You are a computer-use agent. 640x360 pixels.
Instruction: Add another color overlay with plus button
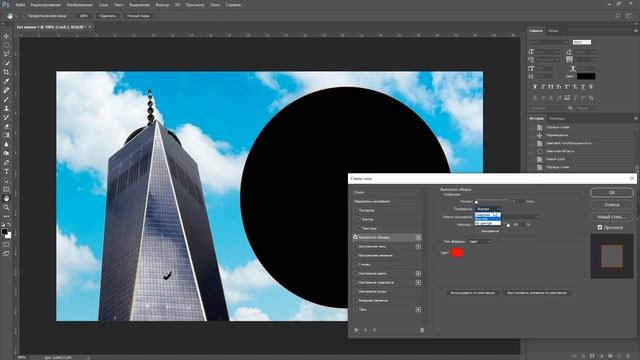[418, 273]
